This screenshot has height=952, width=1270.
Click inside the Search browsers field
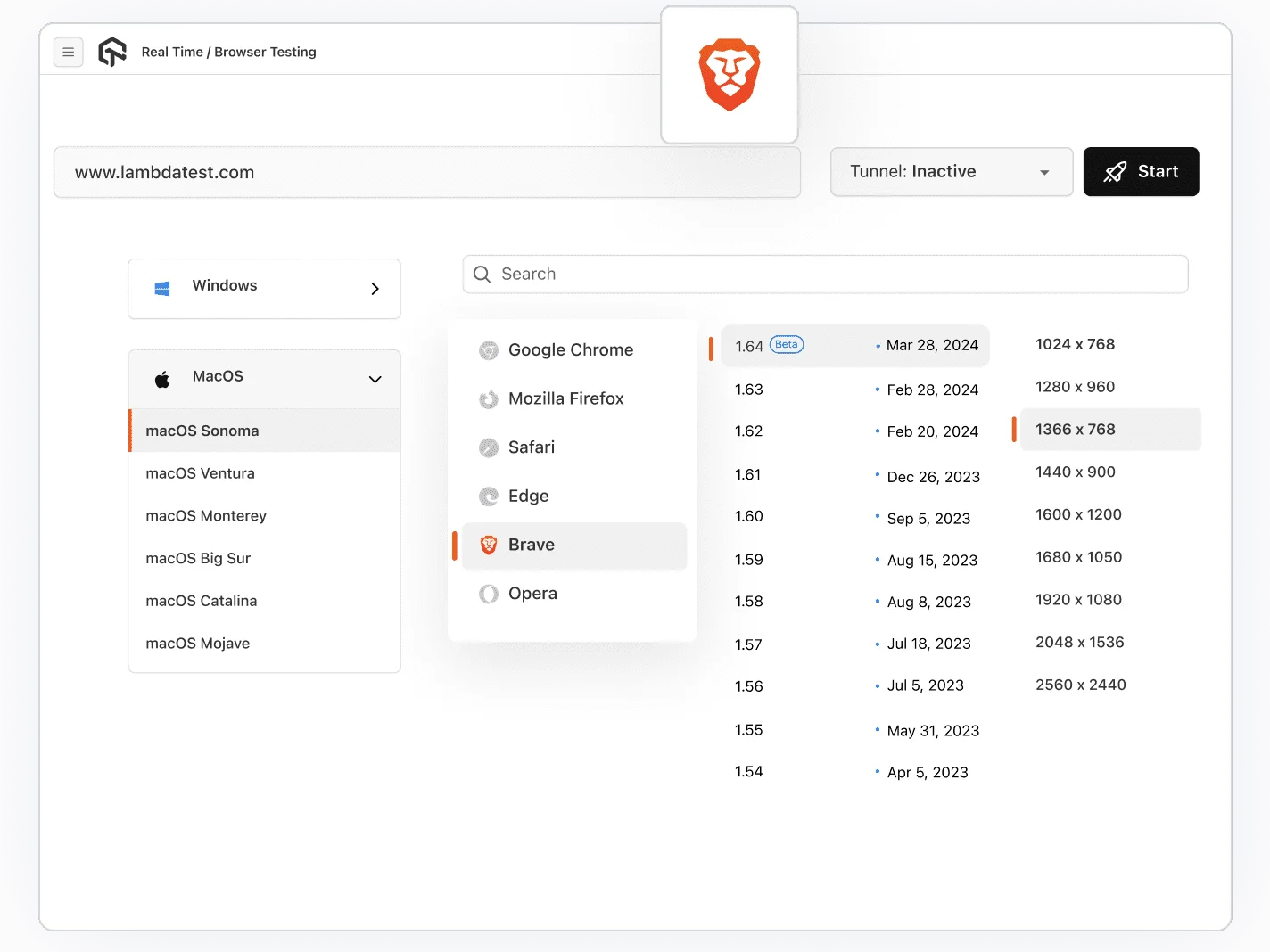tap(823, 274)
